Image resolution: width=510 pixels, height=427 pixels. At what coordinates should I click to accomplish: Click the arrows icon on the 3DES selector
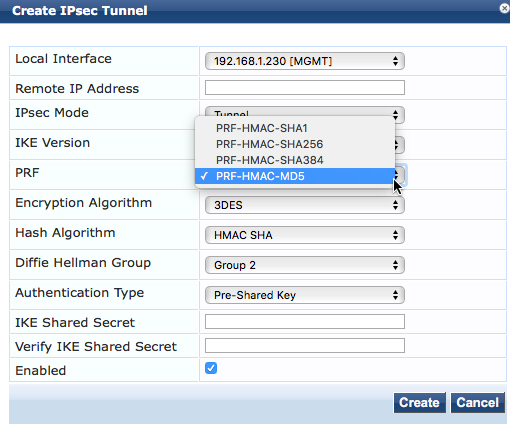(395, 205)
